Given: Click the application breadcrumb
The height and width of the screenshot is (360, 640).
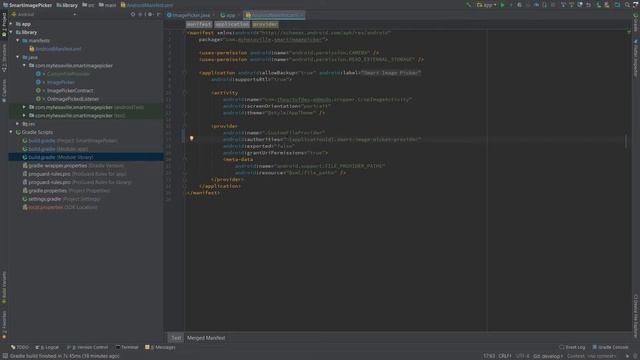Looking at the screenshot, I should click(x=232, y=24).
